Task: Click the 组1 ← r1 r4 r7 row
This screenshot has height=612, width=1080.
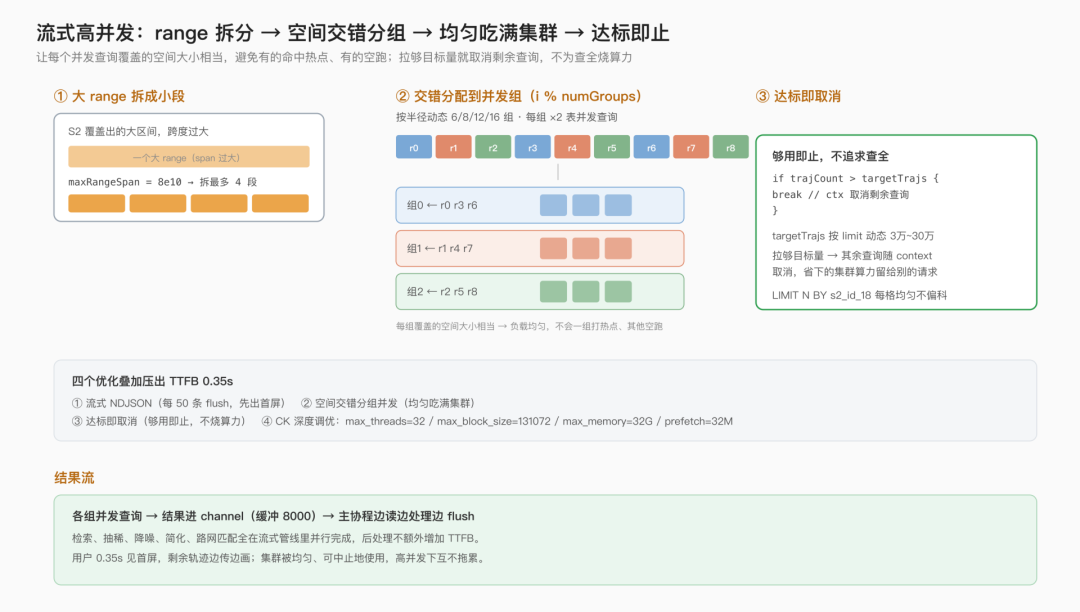Action: 540,249
